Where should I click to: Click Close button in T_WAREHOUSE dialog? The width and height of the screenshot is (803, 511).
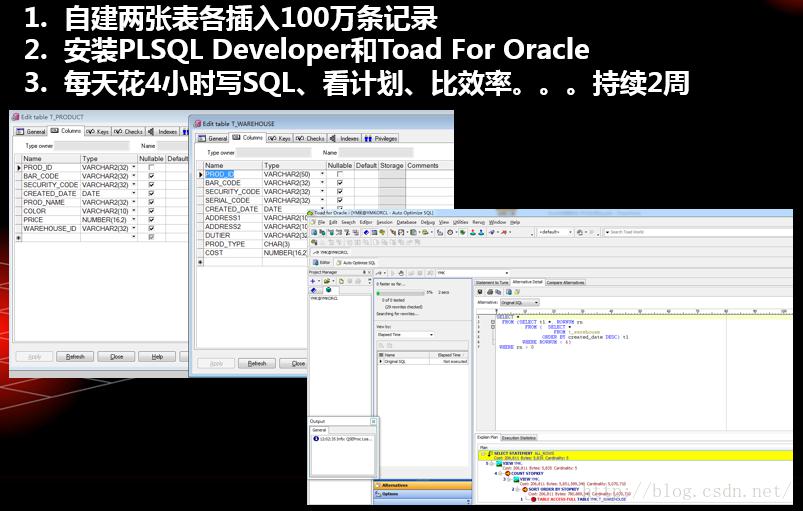[297, 364]
